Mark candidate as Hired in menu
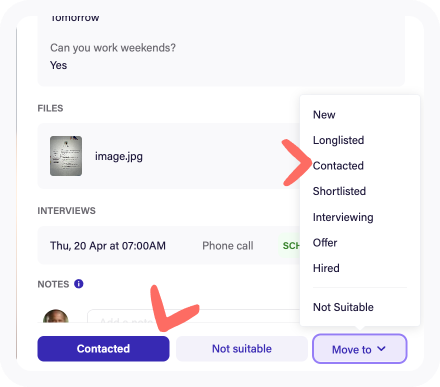Viewport: 440px width, 387px height. point(326,268)
